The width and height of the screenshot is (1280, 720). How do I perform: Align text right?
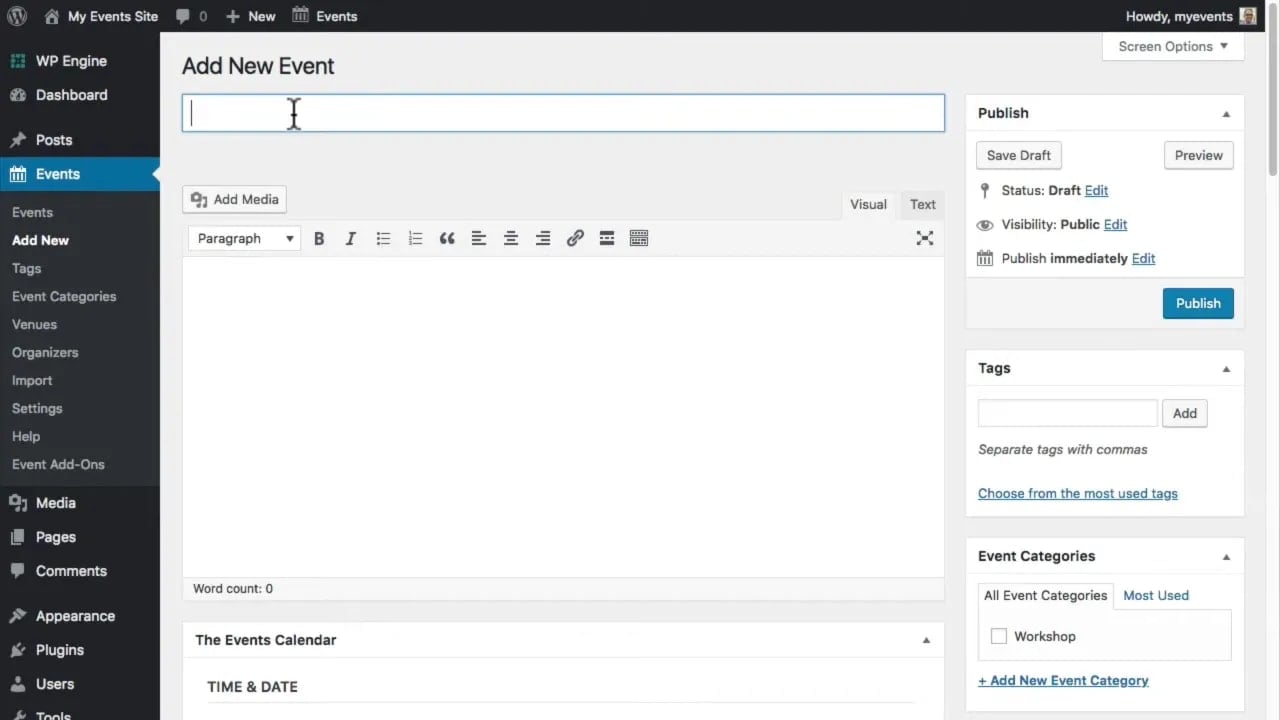pyautogui.click(x=543, y=238)
